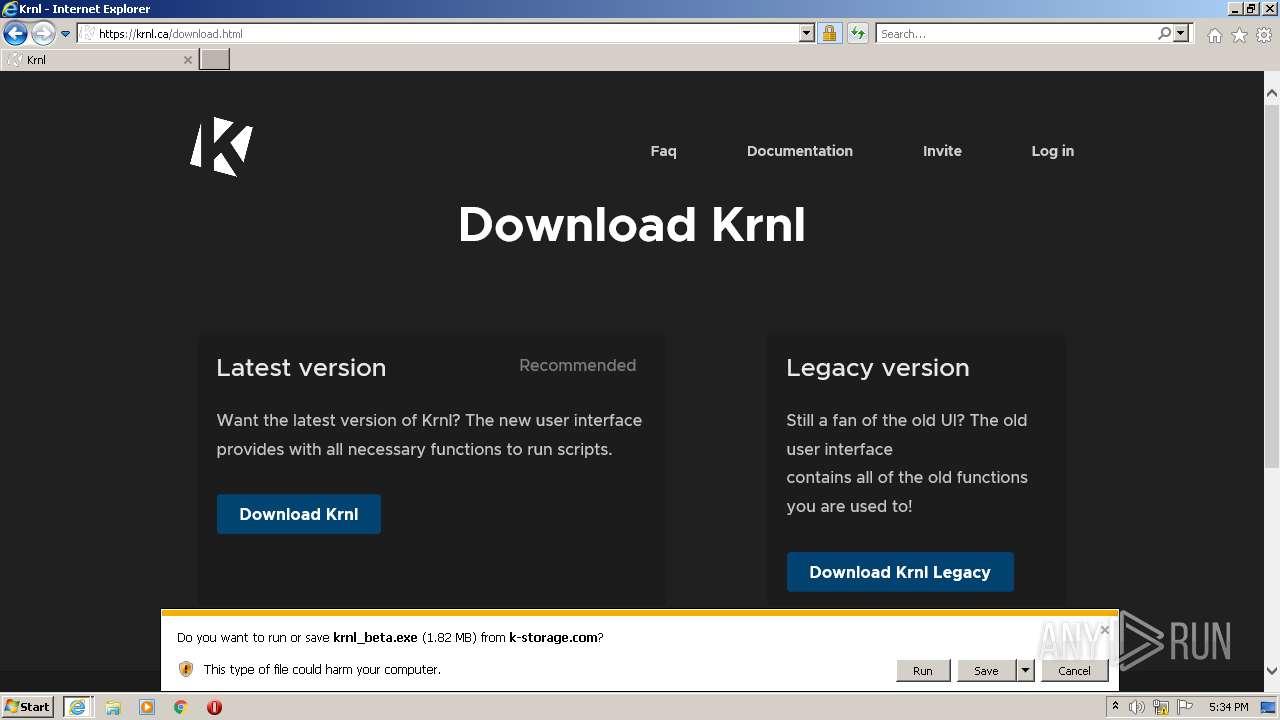
Task: Click the page scrollbar up arrow
Action: pyautogui.click(x=1272, y=94)
